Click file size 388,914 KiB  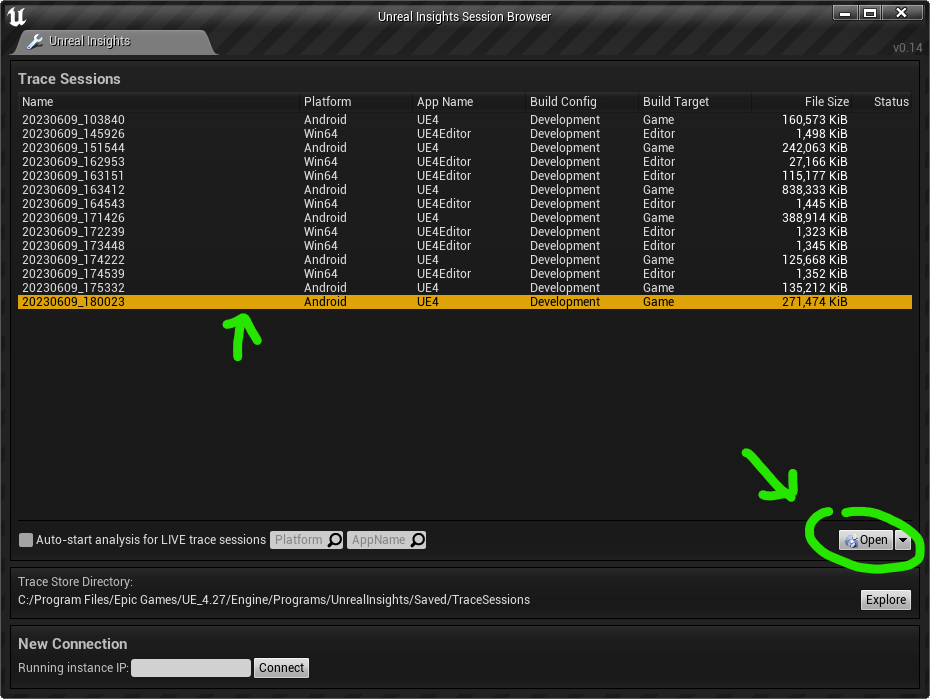(814, 218)
